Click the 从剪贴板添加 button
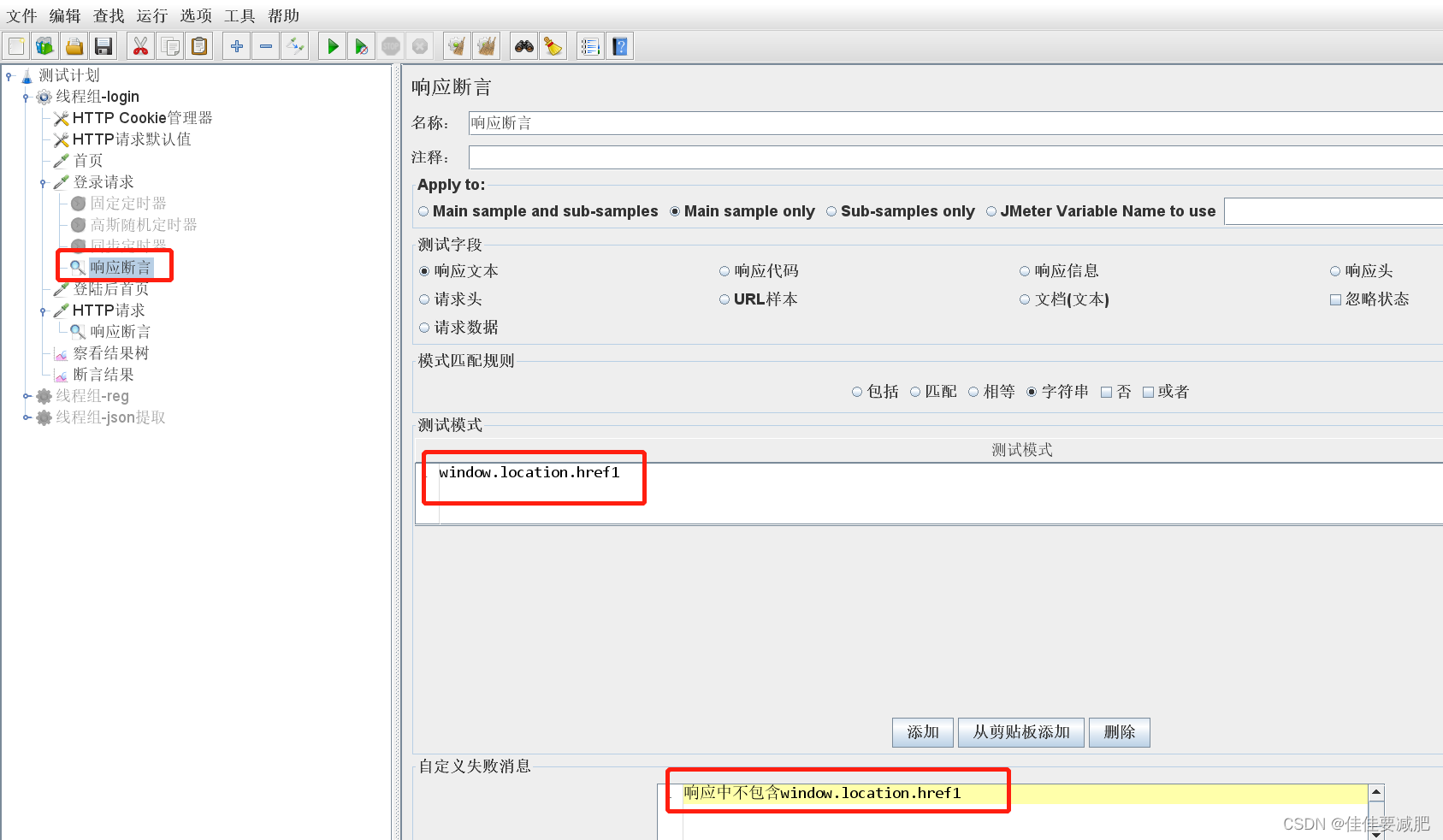 pos(1021,732)
